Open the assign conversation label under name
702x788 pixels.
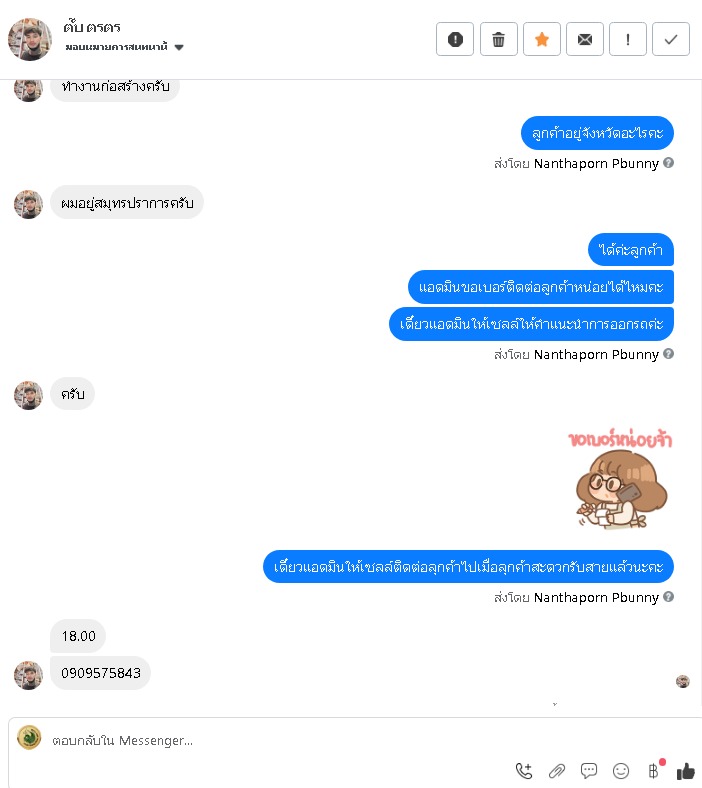tap(117, 47)
